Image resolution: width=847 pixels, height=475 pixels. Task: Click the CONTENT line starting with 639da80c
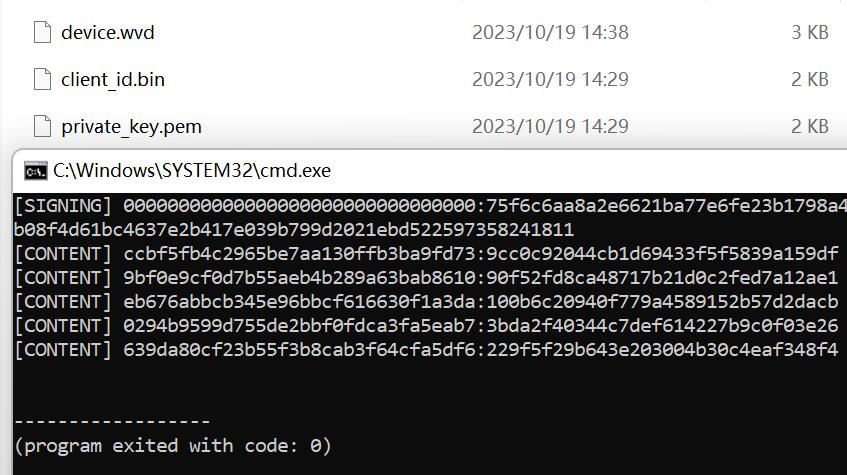[426, 350]
